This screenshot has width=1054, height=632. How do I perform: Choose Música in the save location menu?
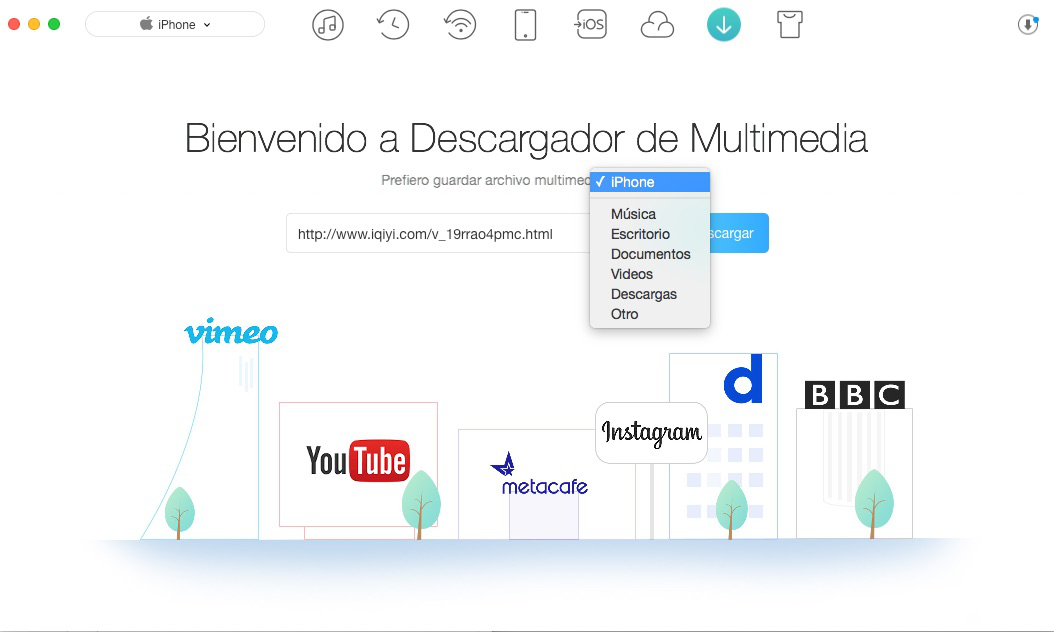(649, 214)
